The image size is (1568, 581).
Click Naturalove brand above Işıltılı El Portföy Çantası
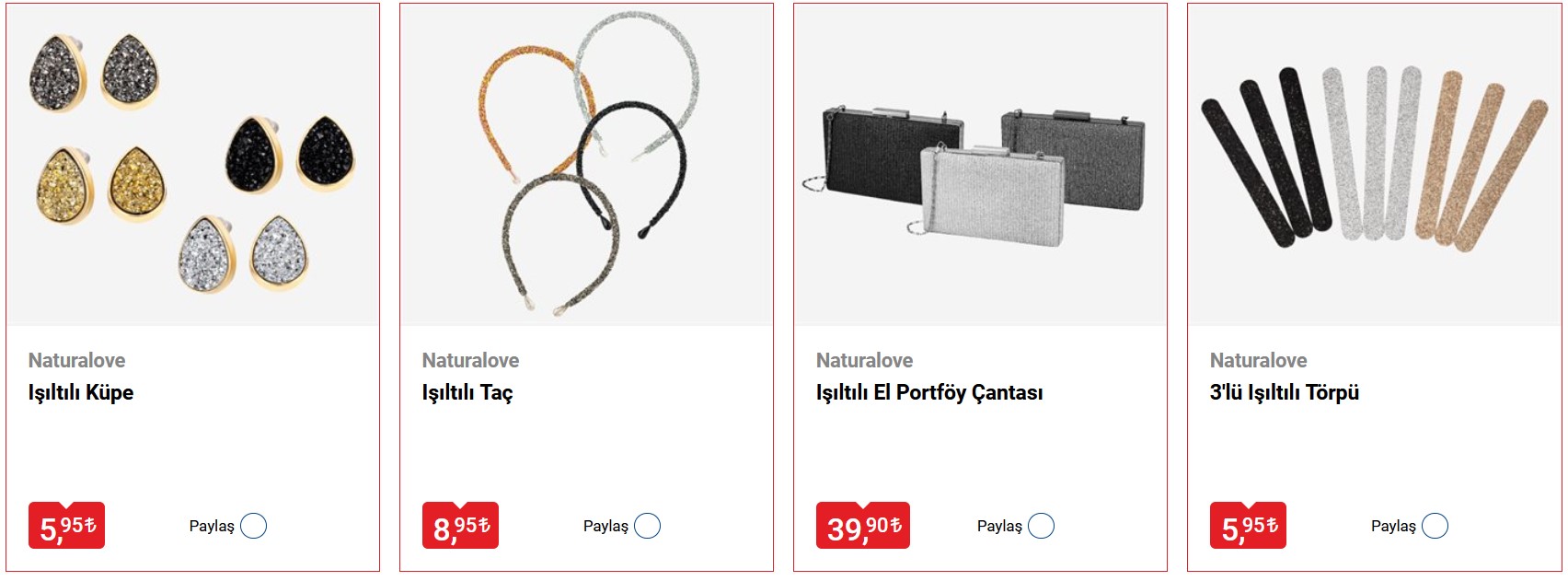pos(864,360)
